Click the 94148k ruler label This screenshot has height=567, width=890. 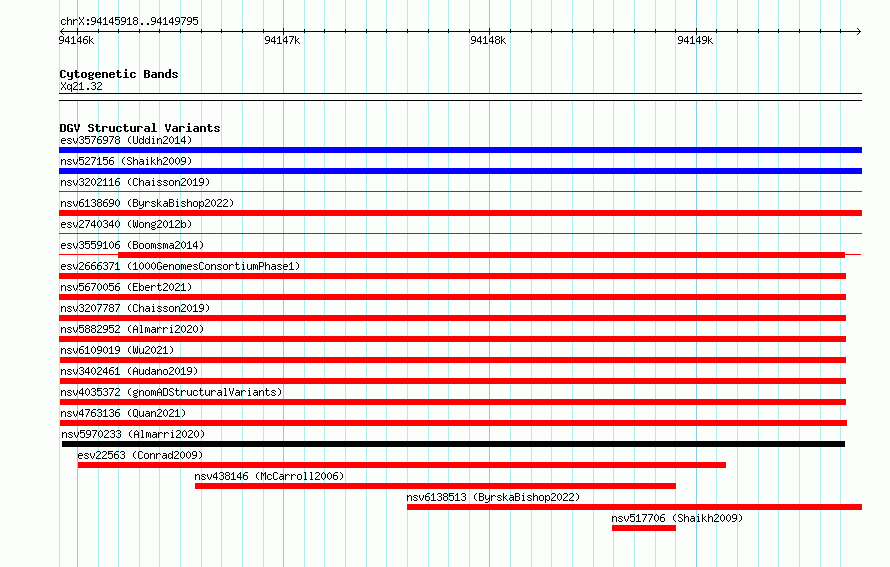point(488,40)
